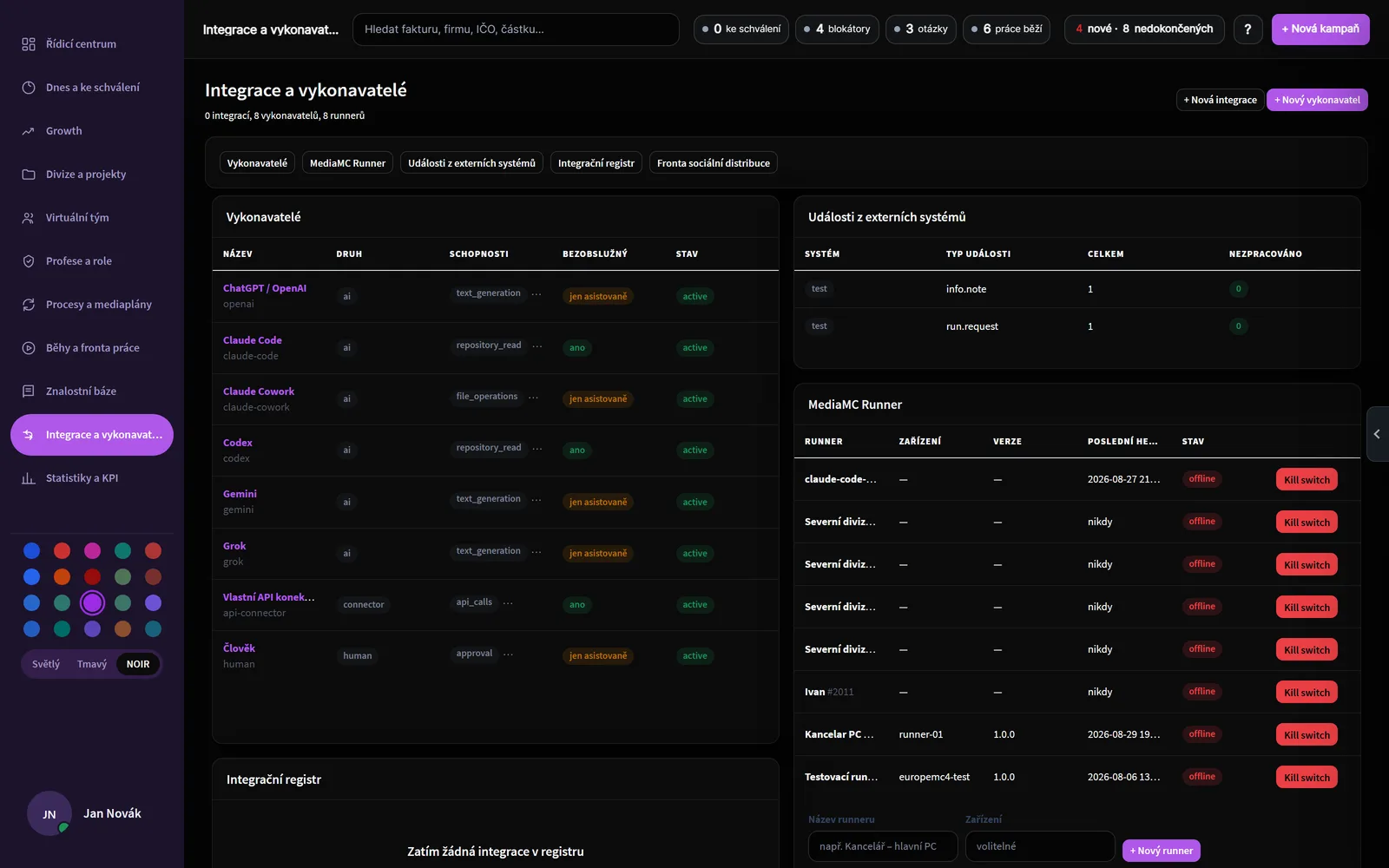Click the Integrace a vykonavatelé sidebar icon

pyautogui.click(x=29, y=435)
